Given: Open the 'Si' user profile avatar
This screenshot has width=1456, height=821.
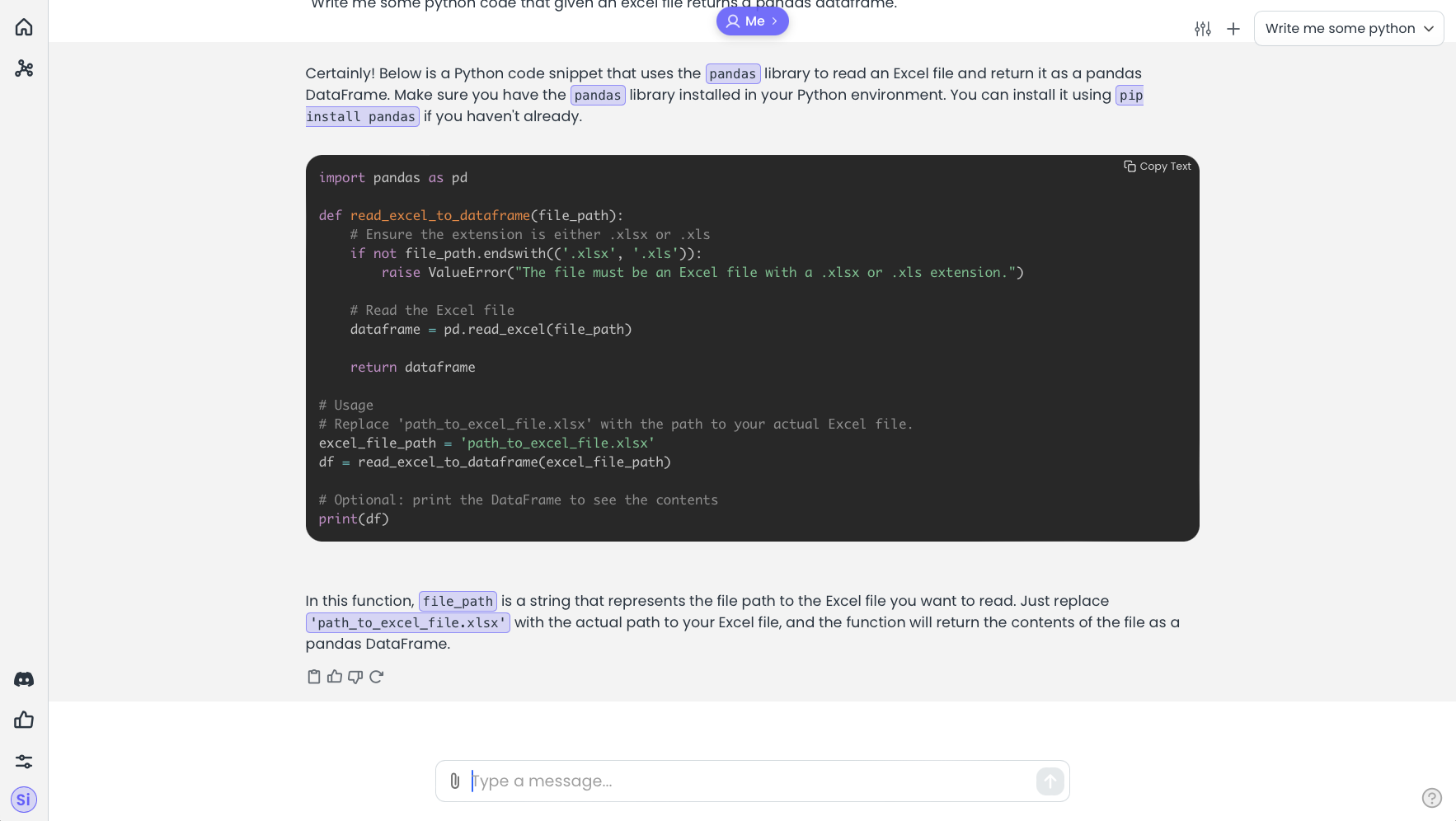Looking at the screenshot, I should click(x=24, y=799).
